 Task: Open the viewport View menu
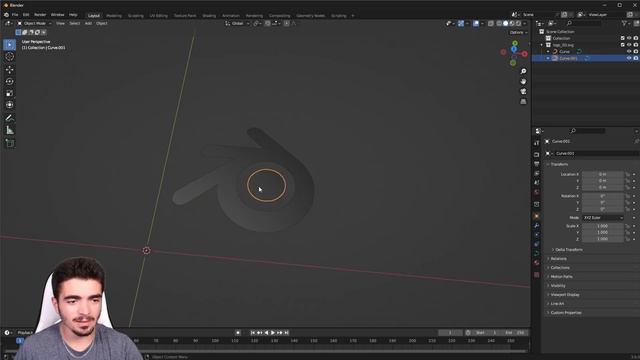coord(60,24)
